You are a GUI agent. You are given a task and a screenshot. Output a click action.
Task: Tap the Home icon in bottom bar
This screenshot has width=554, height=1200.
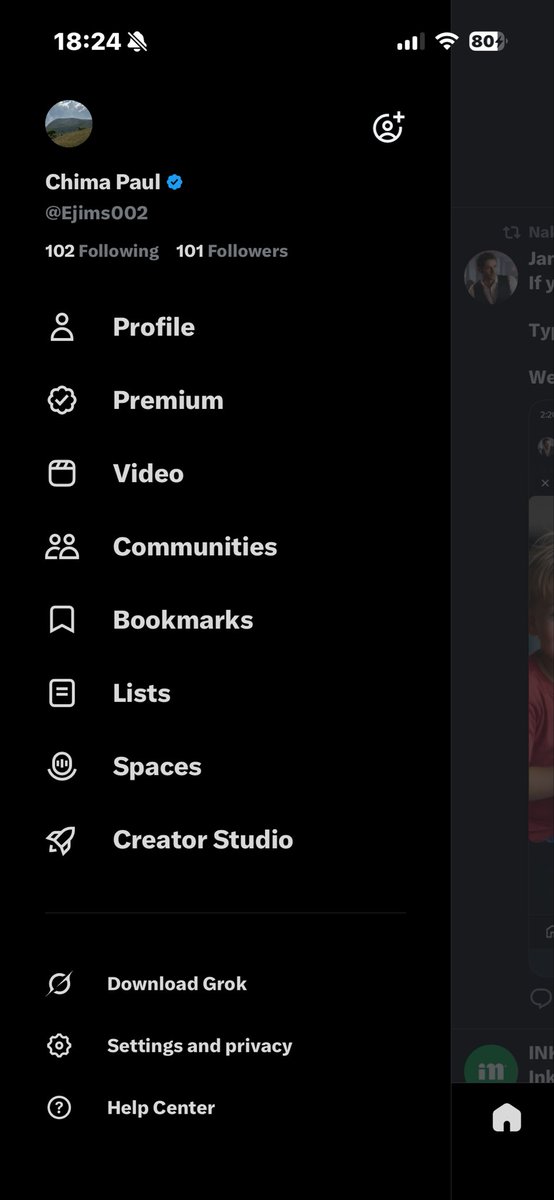[x=507, y=1118]
